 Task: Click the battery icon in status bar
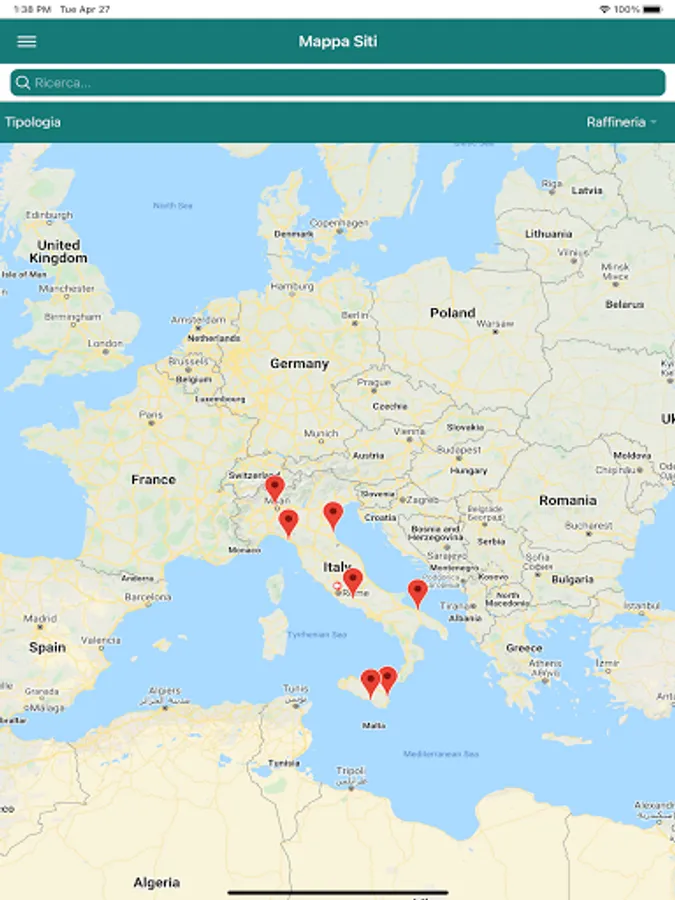click(x=653, y=9)
